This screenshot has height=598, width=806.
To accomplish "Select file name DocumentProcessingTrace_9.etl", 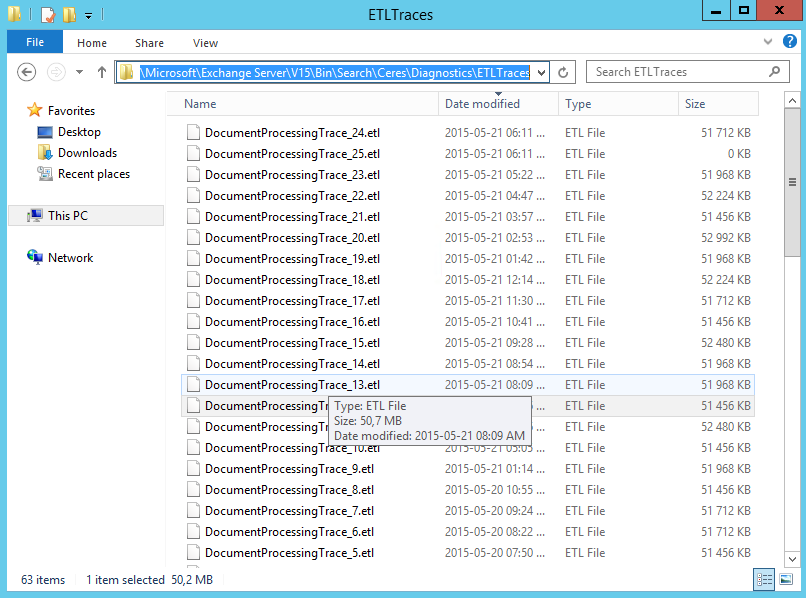I will [x=289, y=469].
